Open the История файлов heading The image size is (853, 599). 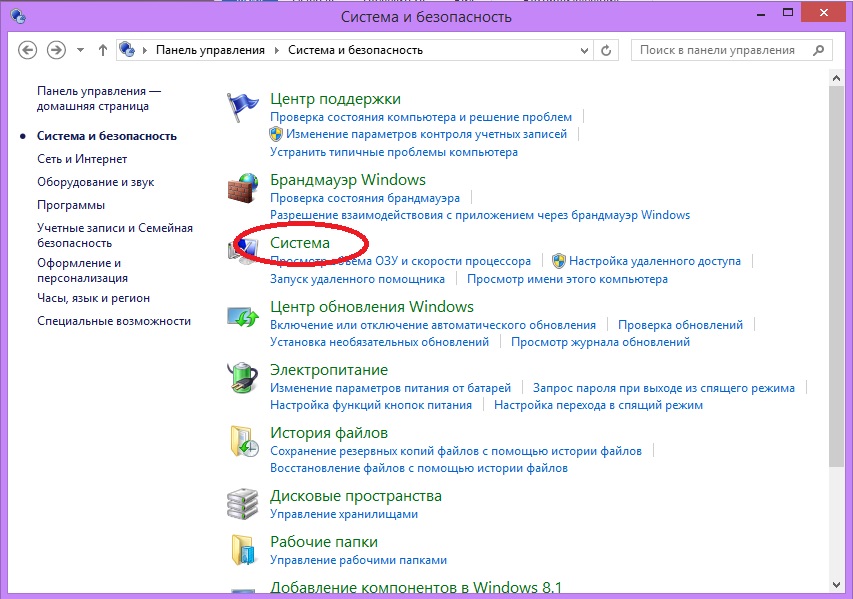(x=329, y=433)
